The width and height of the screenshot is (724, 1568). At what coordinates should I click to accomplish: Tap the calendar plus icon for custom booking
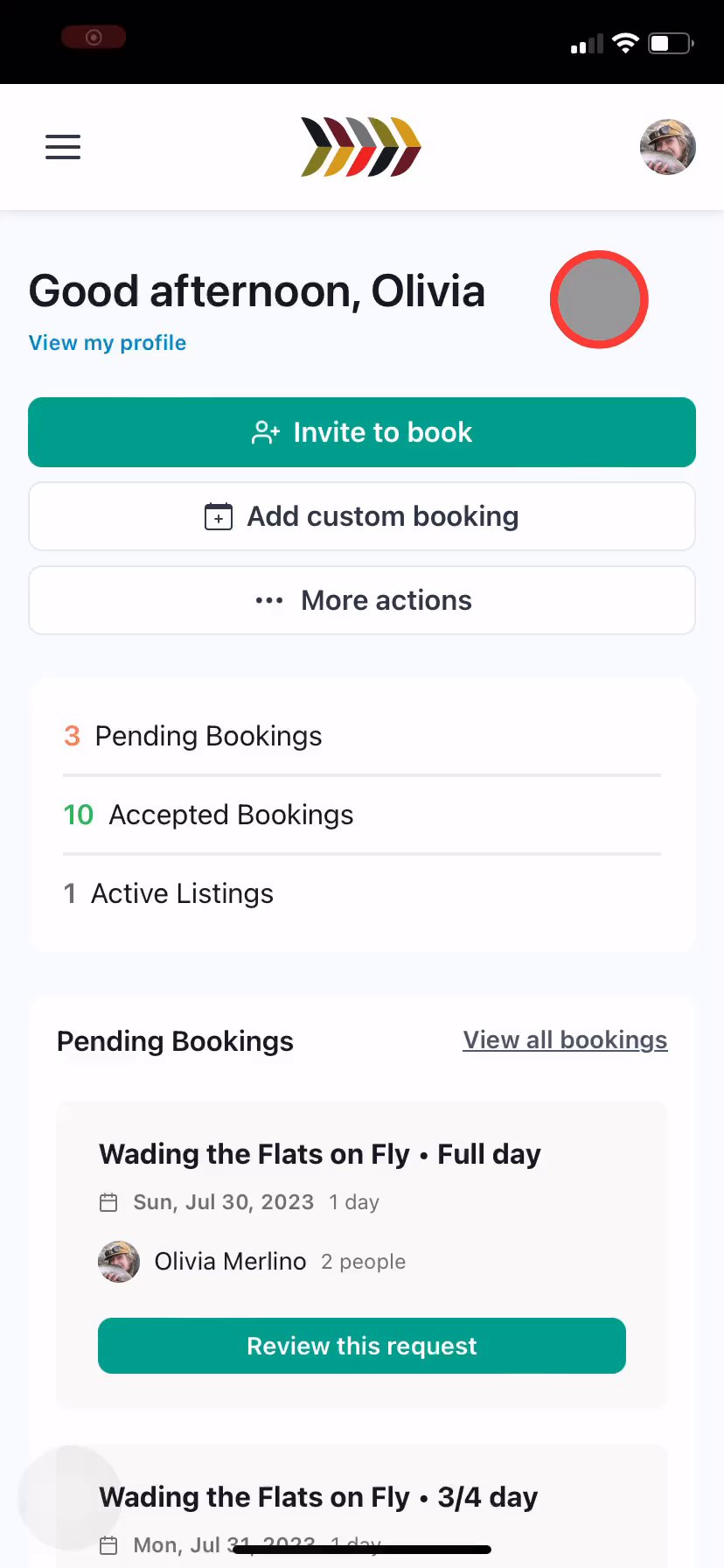(x=219, y=516)
